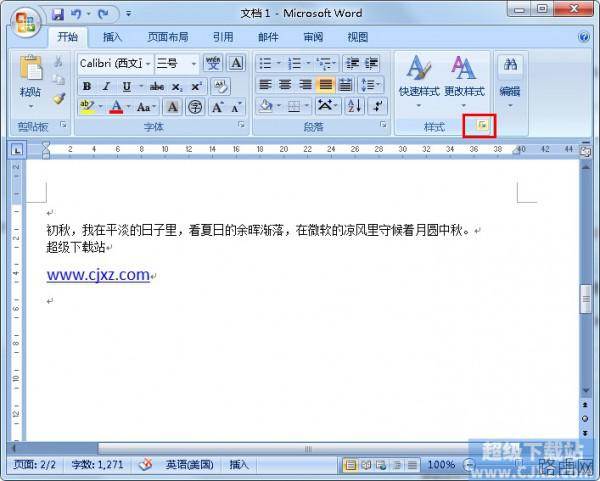Open the 视图 tab
Screen dimensions: 600x481
point(357,37)
